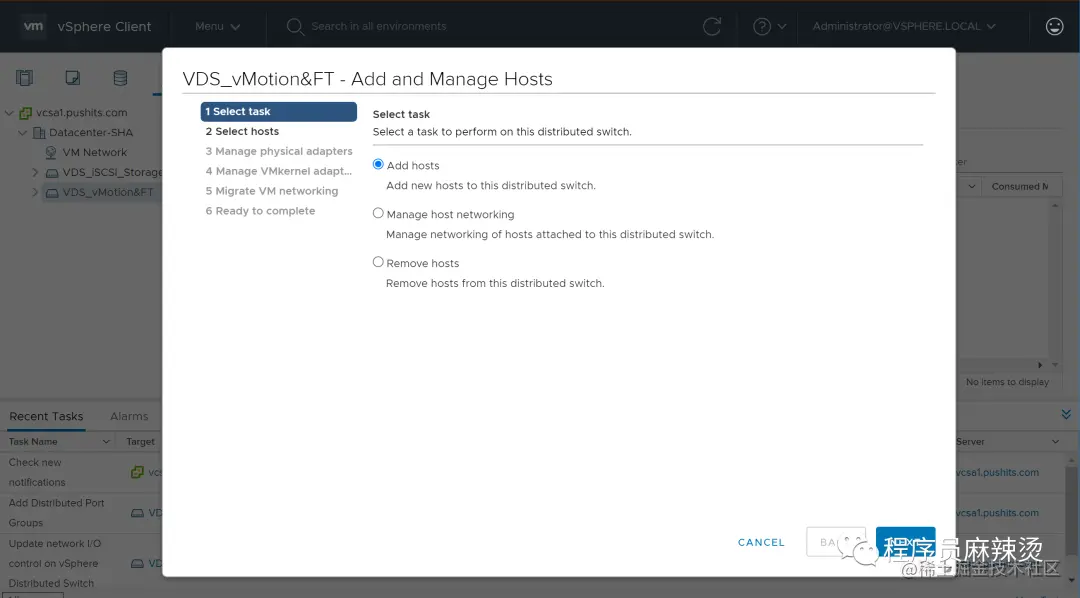This screenshot has width=1080, height=598.
Task: Click in the search all environments field
Action: click(482, 26)
